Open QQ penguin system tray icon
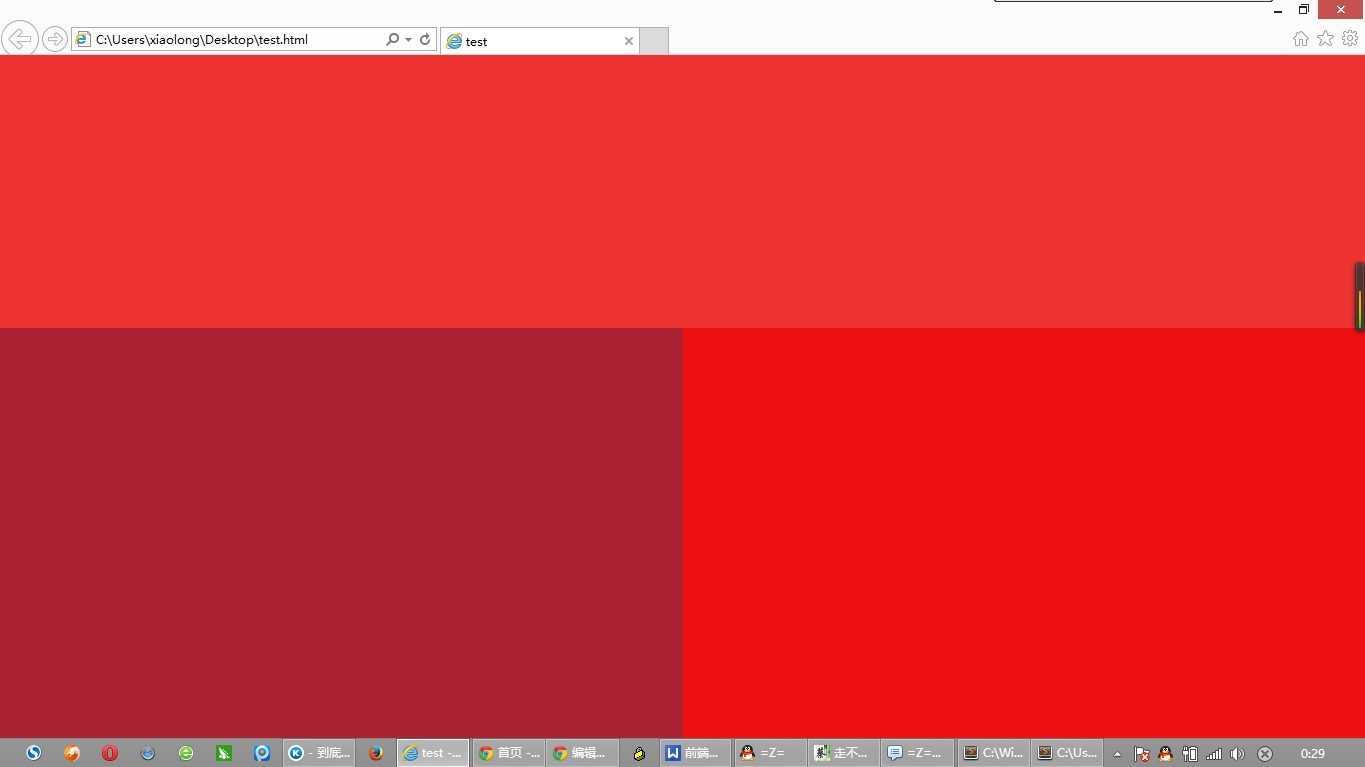Screen dimensions: 1365x767 pos(1165,754)
